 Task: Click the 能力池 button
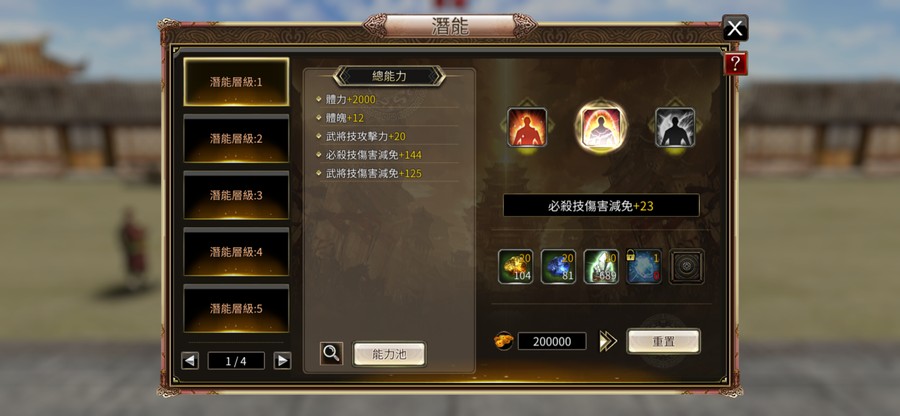[x=389, y=354]
